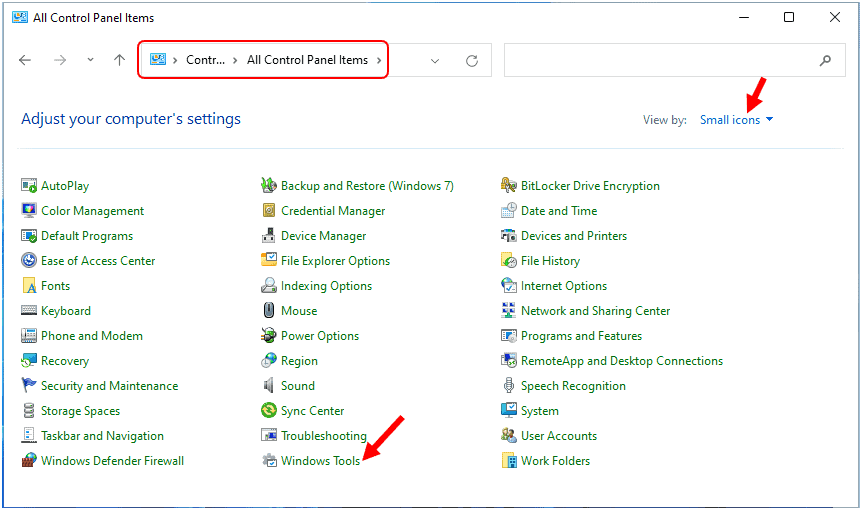Click the Fonts icon
The height and width of the screenshot is (512, 864).
[29, 285]
